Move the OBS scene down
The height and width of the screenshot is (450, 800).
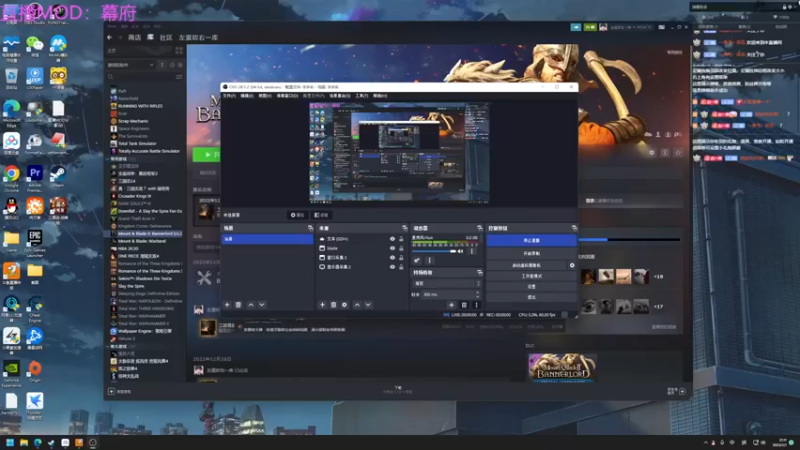262,305
